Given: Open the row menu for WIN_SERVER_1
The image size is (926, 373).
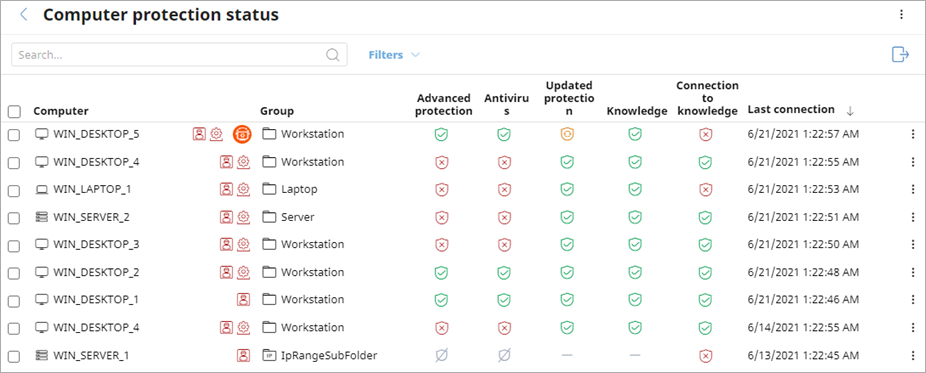Looking at the screenshot, I should tap(912, 355).
